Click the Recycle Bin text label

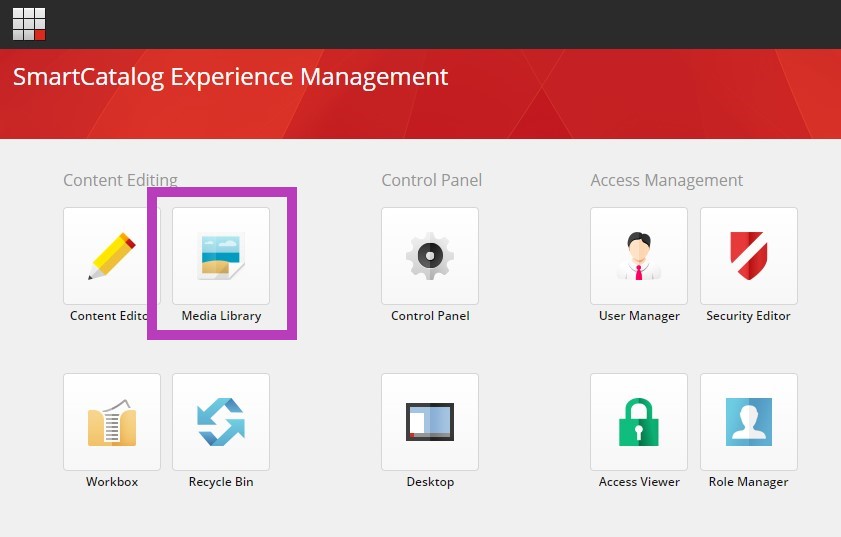(x=221, y=481)
